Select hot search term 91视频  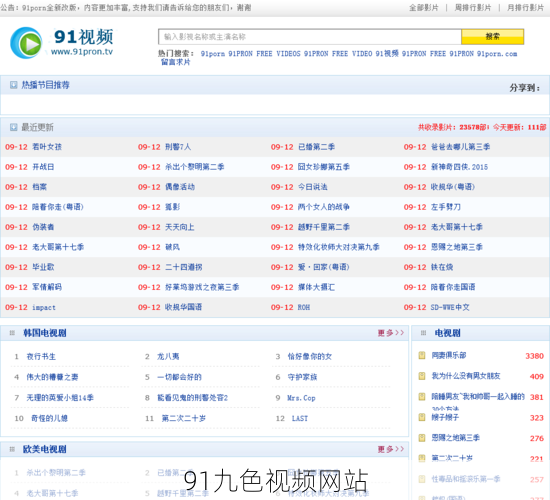point(387,54)
